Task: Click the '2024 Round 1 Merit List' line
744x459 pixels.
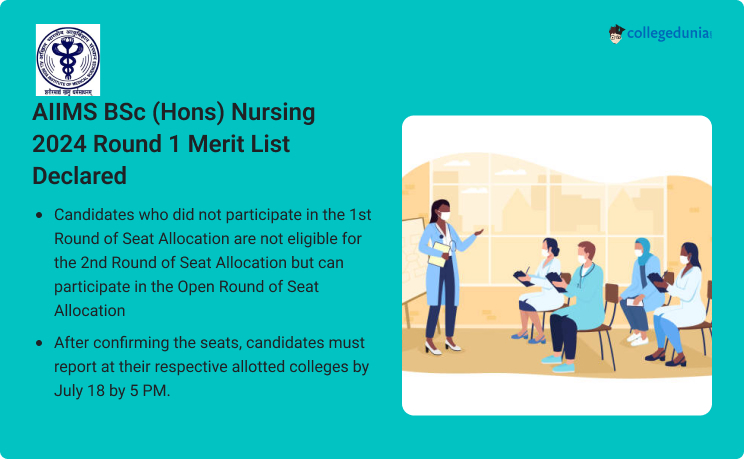Action: coord(161,144)
